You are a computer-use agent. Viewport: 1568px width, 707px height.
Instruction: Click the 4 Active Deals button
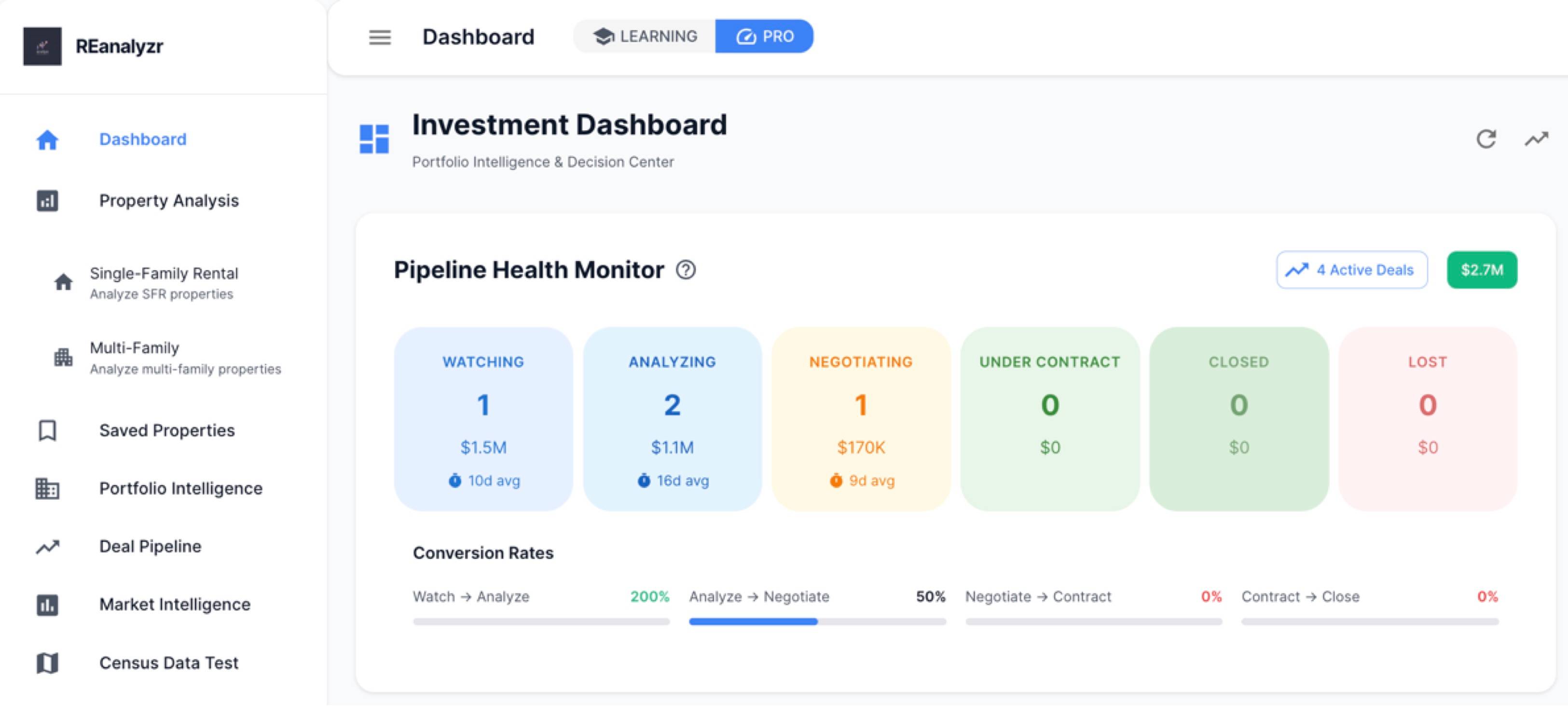click(x=1351, y=270)
